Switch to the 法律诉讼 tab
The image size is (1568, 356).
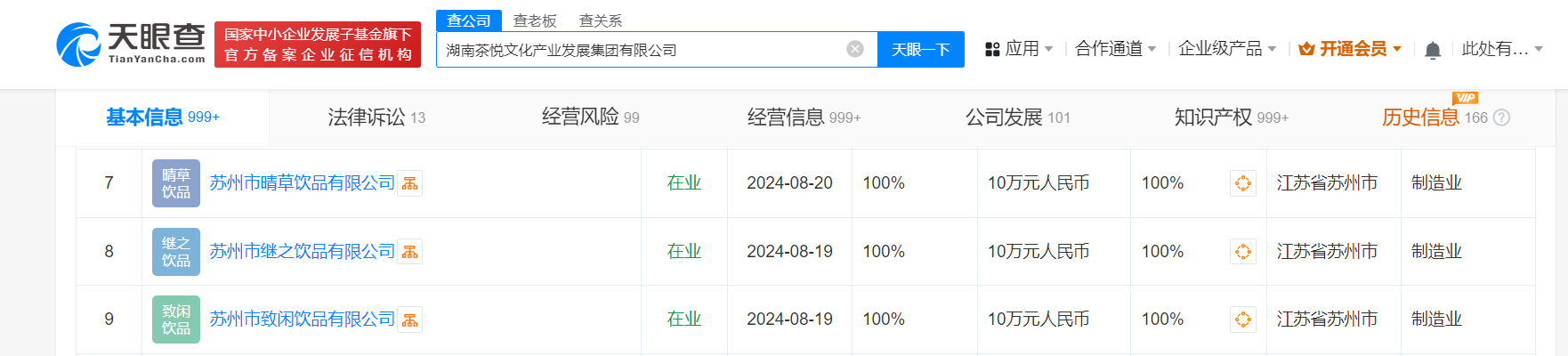point(376,117)
